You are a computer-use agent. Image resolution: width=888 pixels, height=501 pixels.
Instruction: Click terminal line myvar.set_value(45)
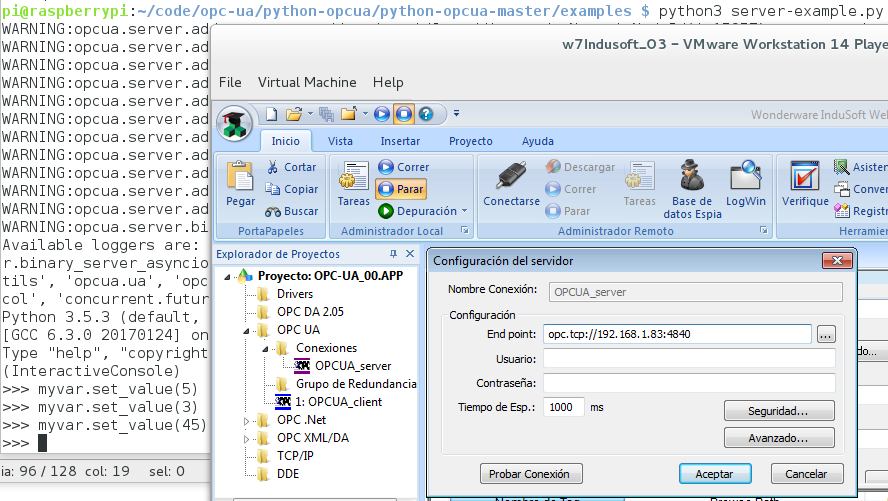point(122,425)
